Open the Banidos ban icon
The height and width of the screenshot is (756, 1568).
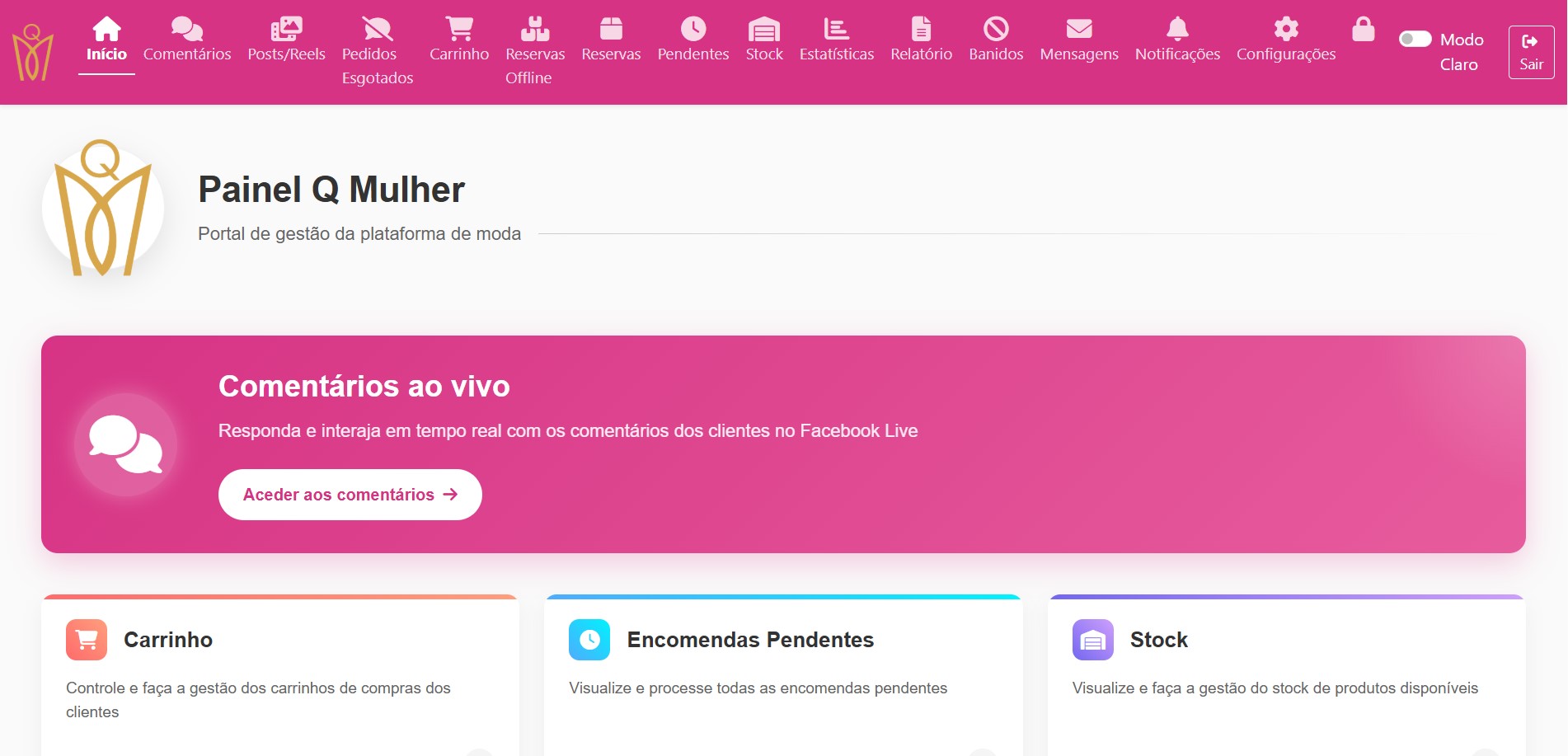coord(996,30)
